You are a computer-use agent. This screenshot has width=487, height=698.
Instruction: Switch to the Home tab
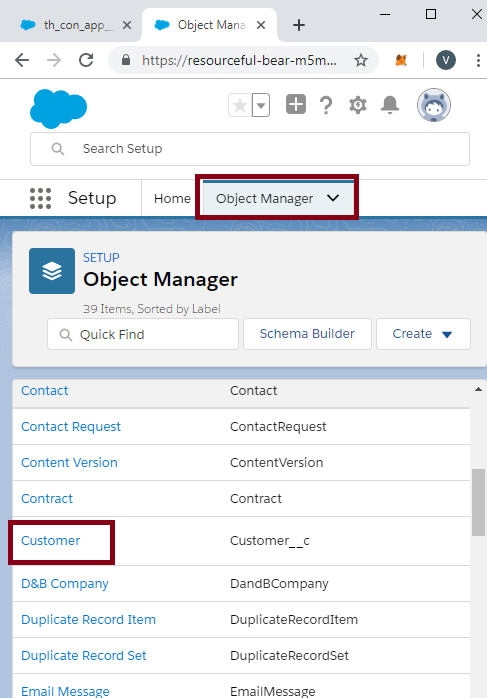[x=172, y=199]
